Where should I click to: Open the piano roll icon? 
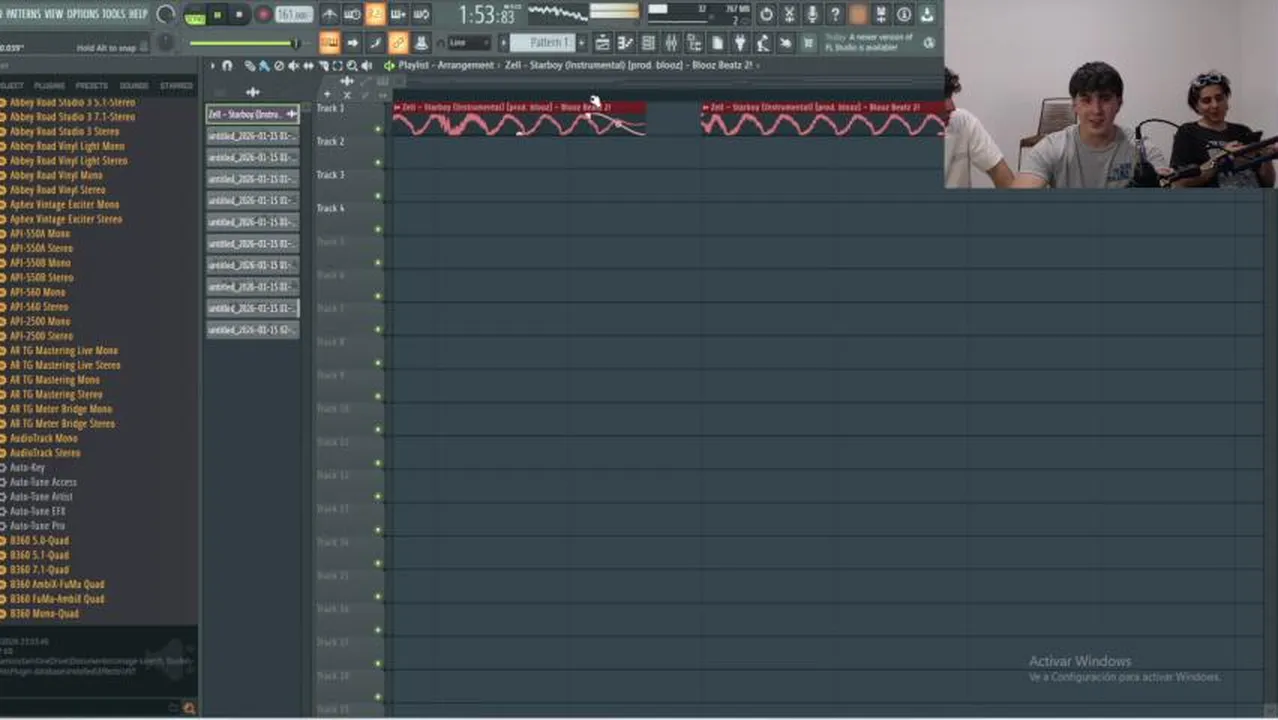[x=625, y=43]
